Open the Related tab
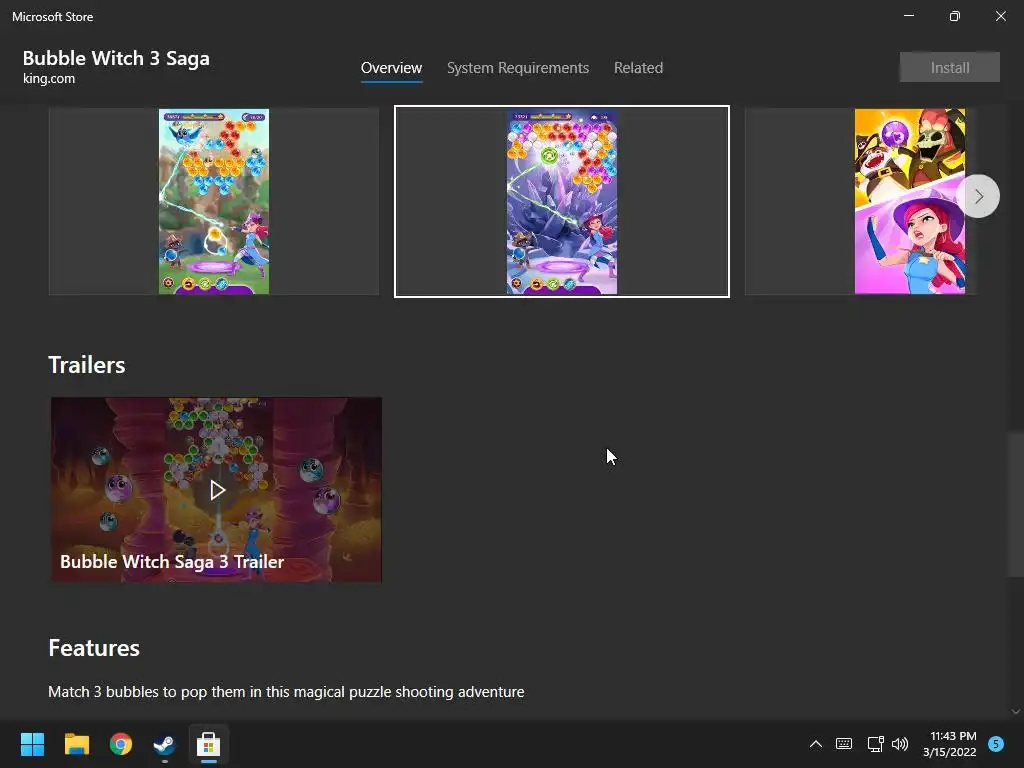The image size is (1024, 768). pos(638,68)
